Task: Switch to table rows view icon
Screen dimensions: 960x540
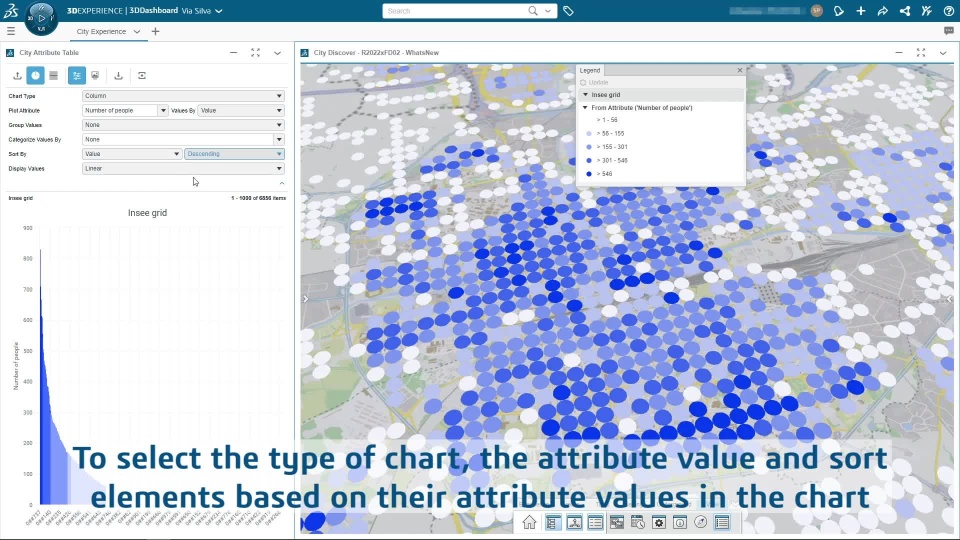Action: [x=54, y=75]
